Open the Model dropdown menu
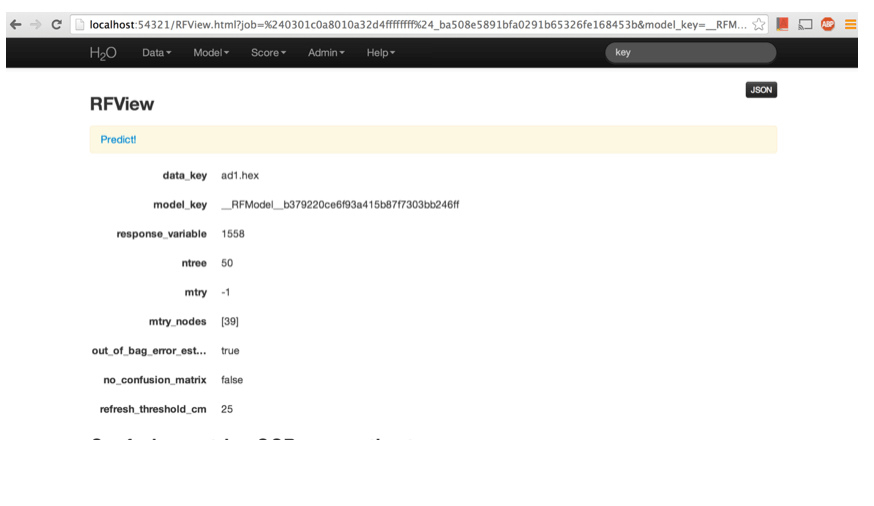Image resolution: width=874 pixels, height=506 pixels. click(211, 52)
